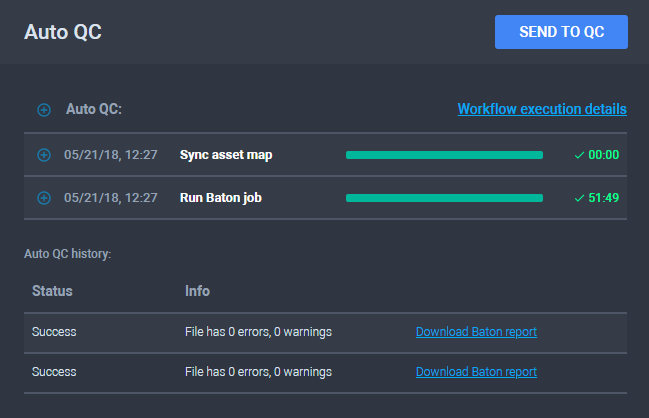This screenshot has width=649, height=418.
Task: Click the error summary text in second history row
Action: point(258,372)
